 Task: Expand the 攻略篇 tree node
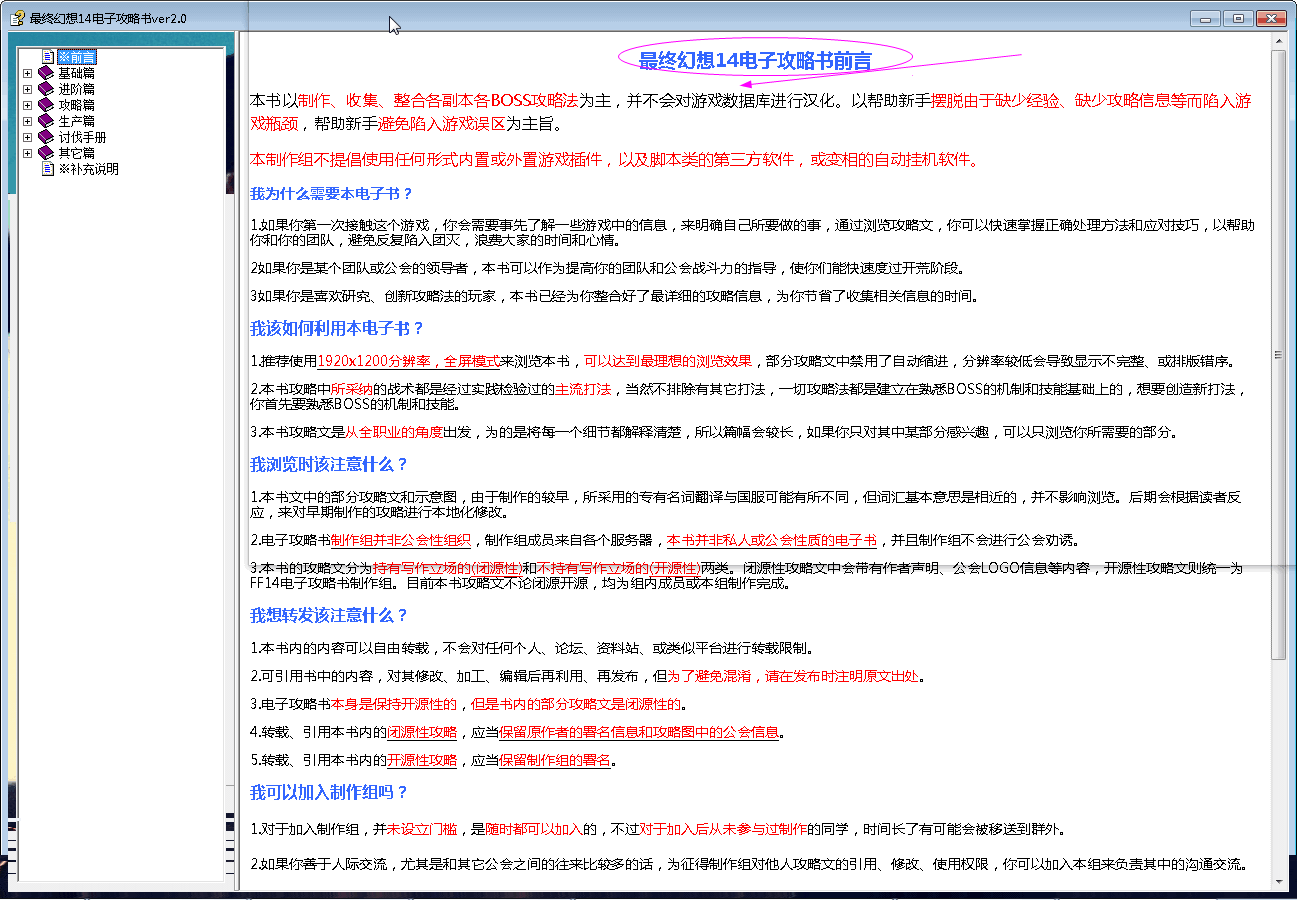pyautogui.click(x=28, y=105)
